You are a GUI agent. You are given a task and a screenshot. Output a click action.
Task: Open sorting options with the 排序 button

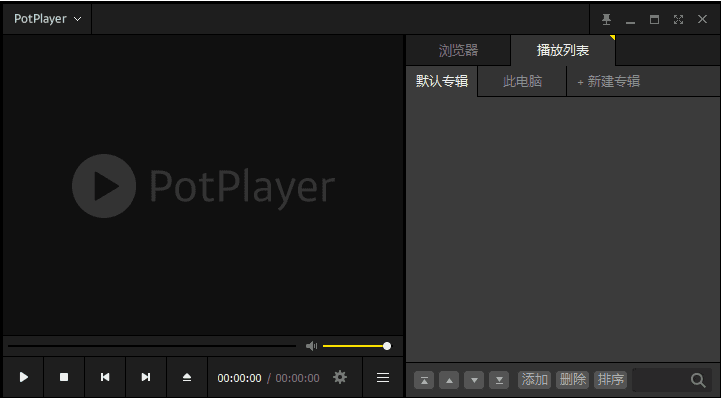(x=611, y=380)
